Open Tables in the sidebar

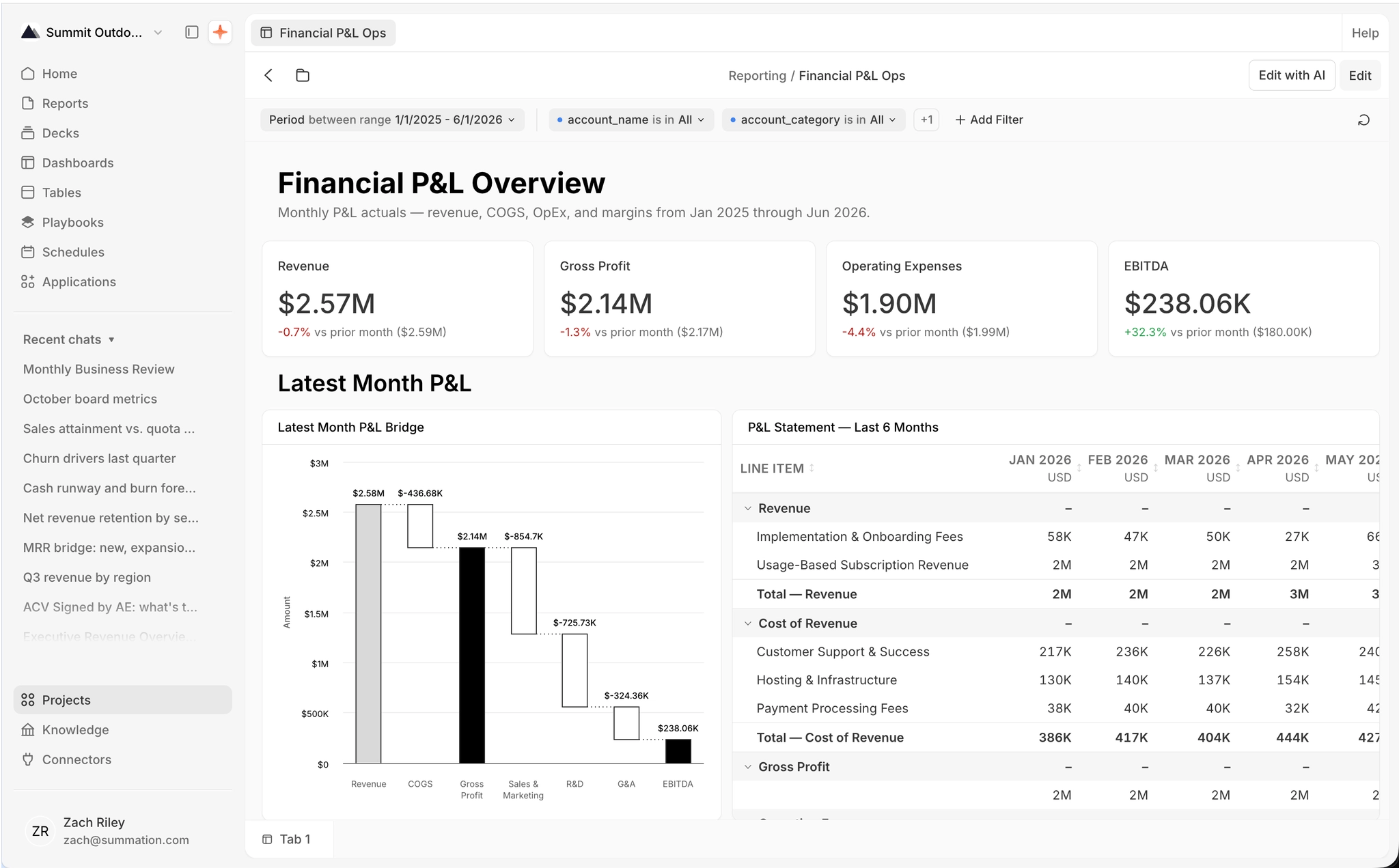tap(123, 193)
